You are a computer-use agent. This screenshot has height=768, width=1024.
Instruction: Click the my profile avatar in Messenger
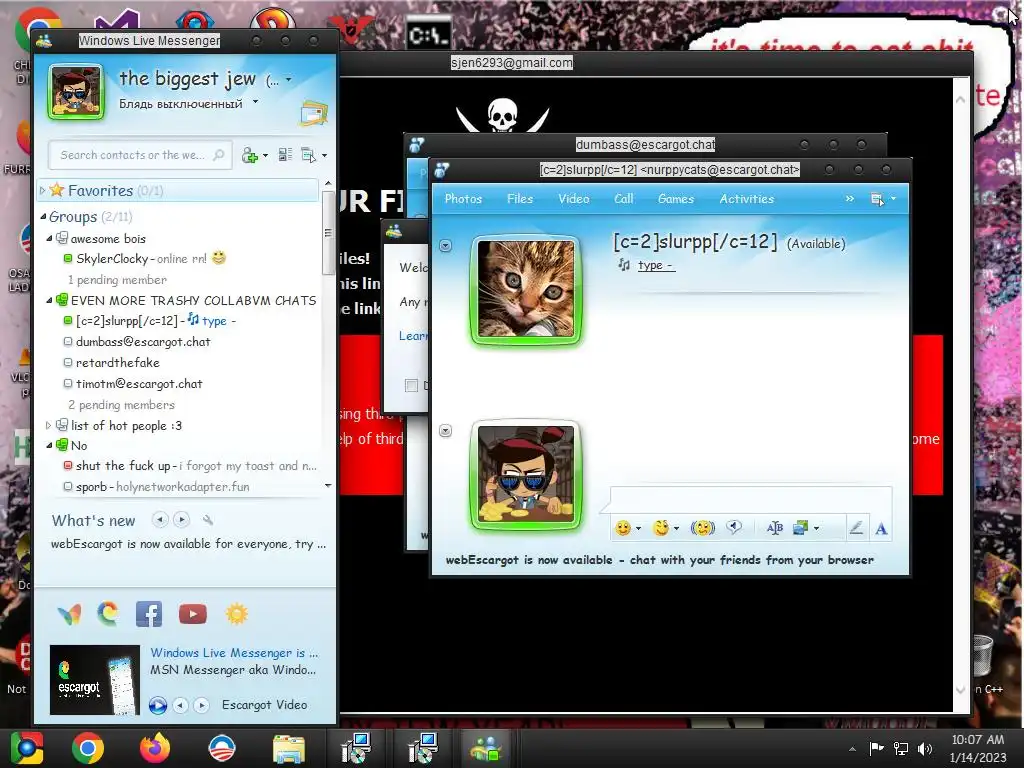click(x=76, y=91)
